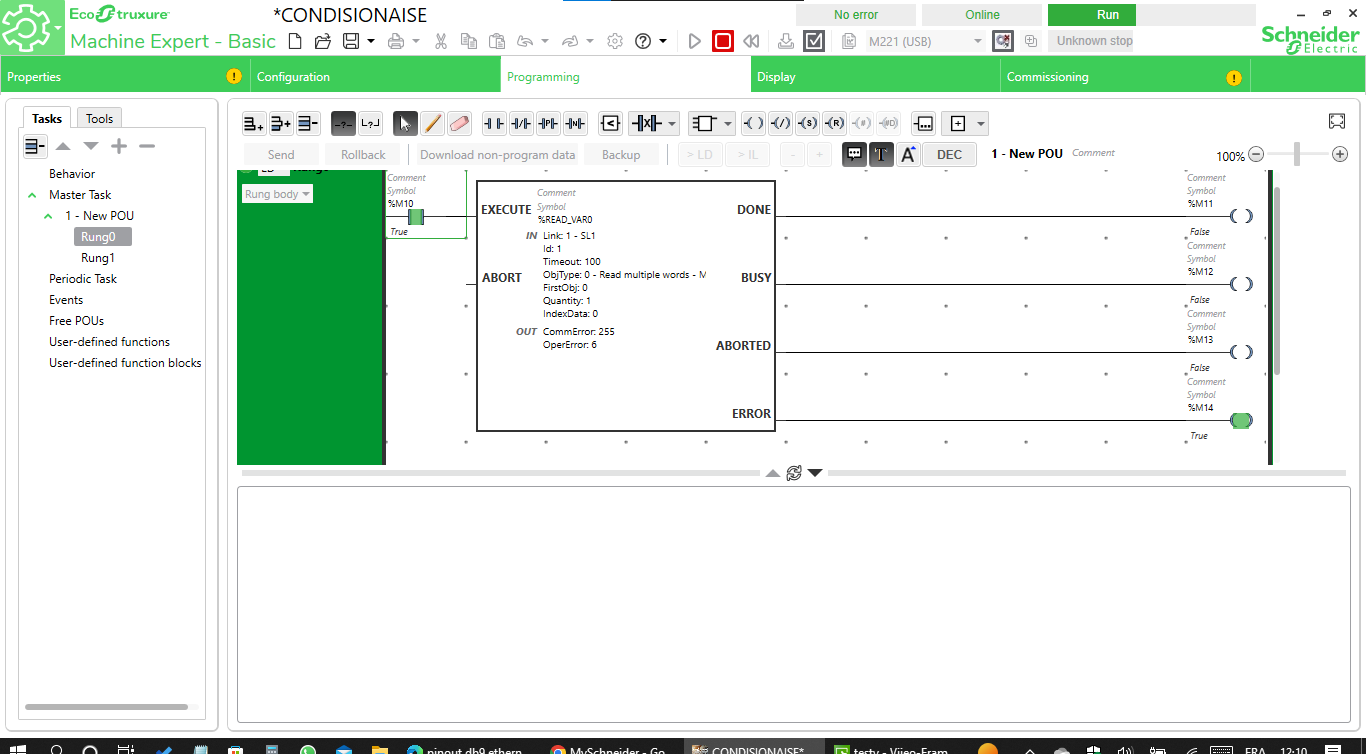Select the Tasks tab in left panel
This screenshot has width=1366, height=754.
click(x=47, y=118)
